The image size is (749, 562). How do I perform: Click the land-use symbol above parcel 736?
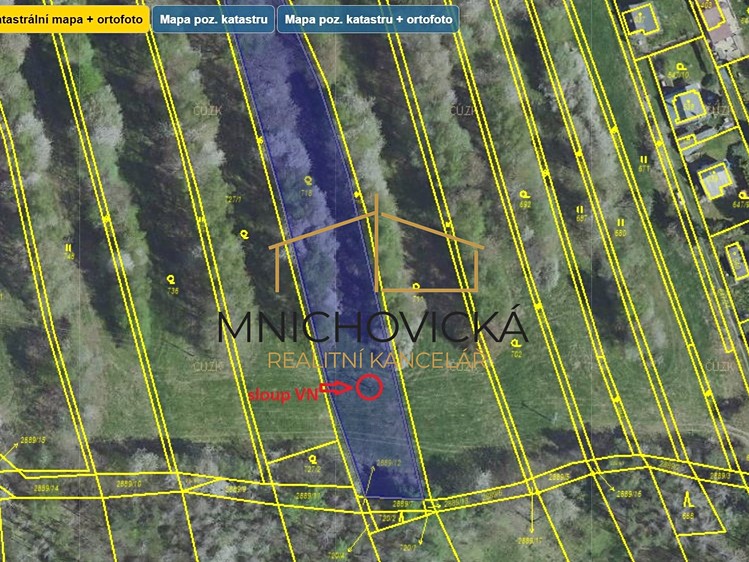point(171,279)
